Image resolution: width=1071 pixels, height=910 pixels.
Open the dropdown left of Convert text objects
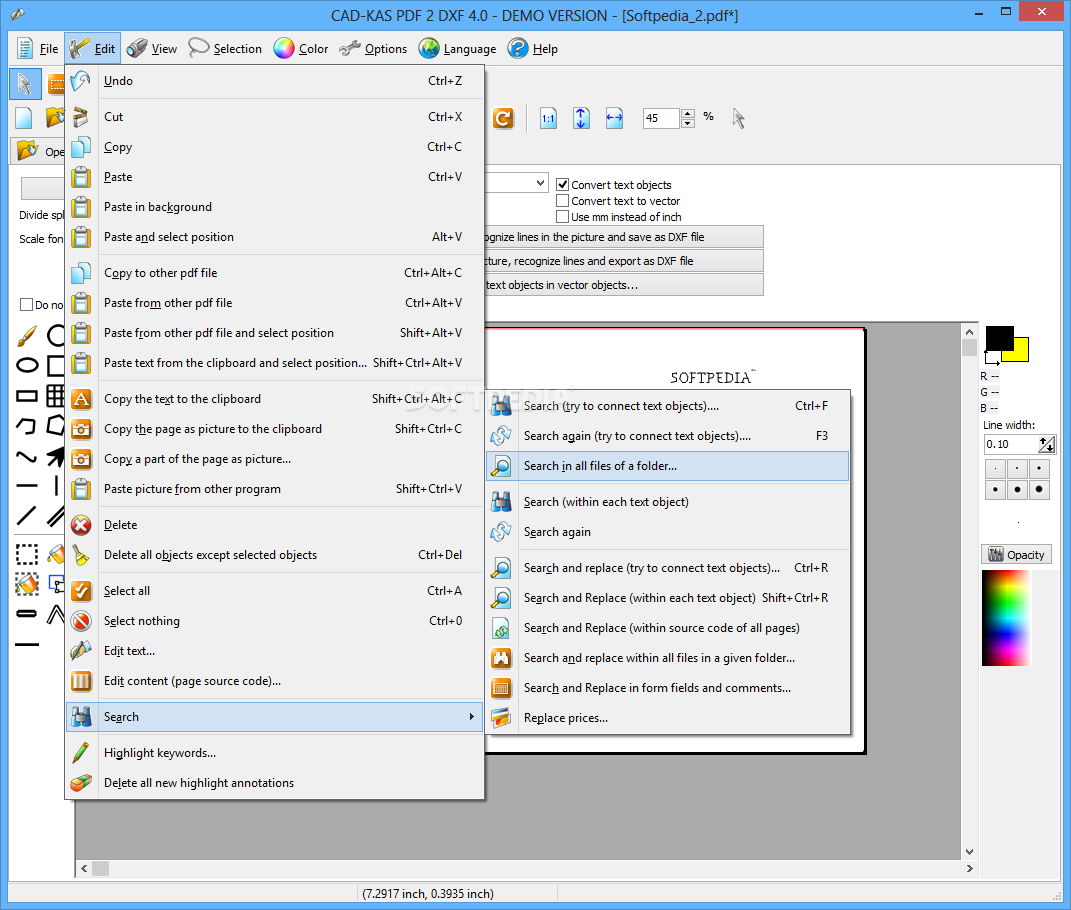click(x=540, y=182)
